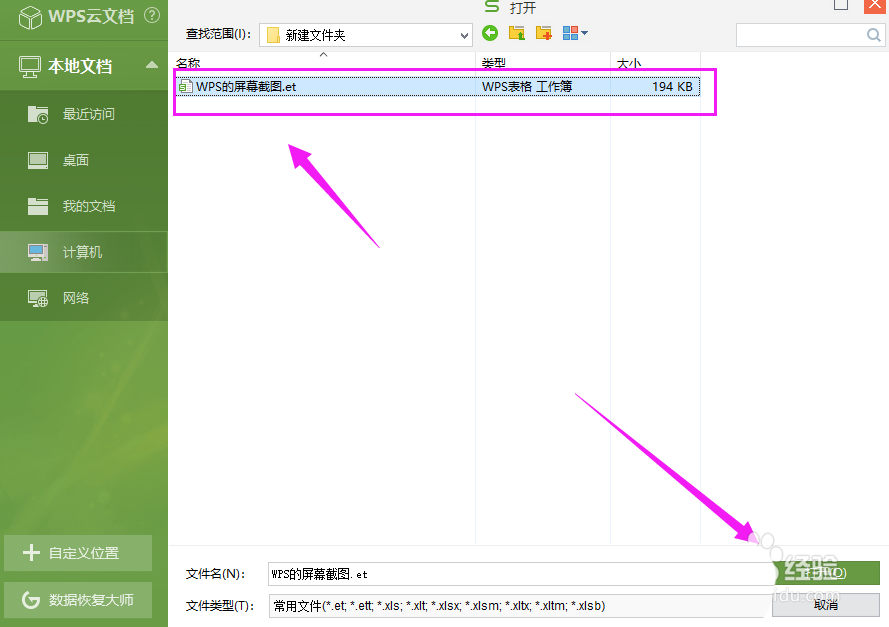889x627 pixels.
Task: Select file WPS的屏幕截图.et
Action: tap(438, 87)
